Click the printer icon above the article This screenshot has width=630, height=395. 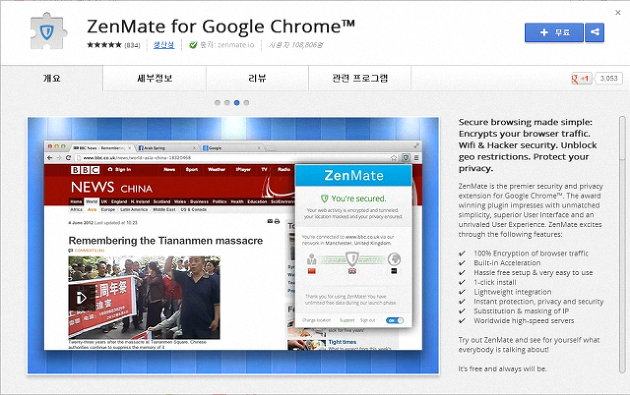(277, 221)
